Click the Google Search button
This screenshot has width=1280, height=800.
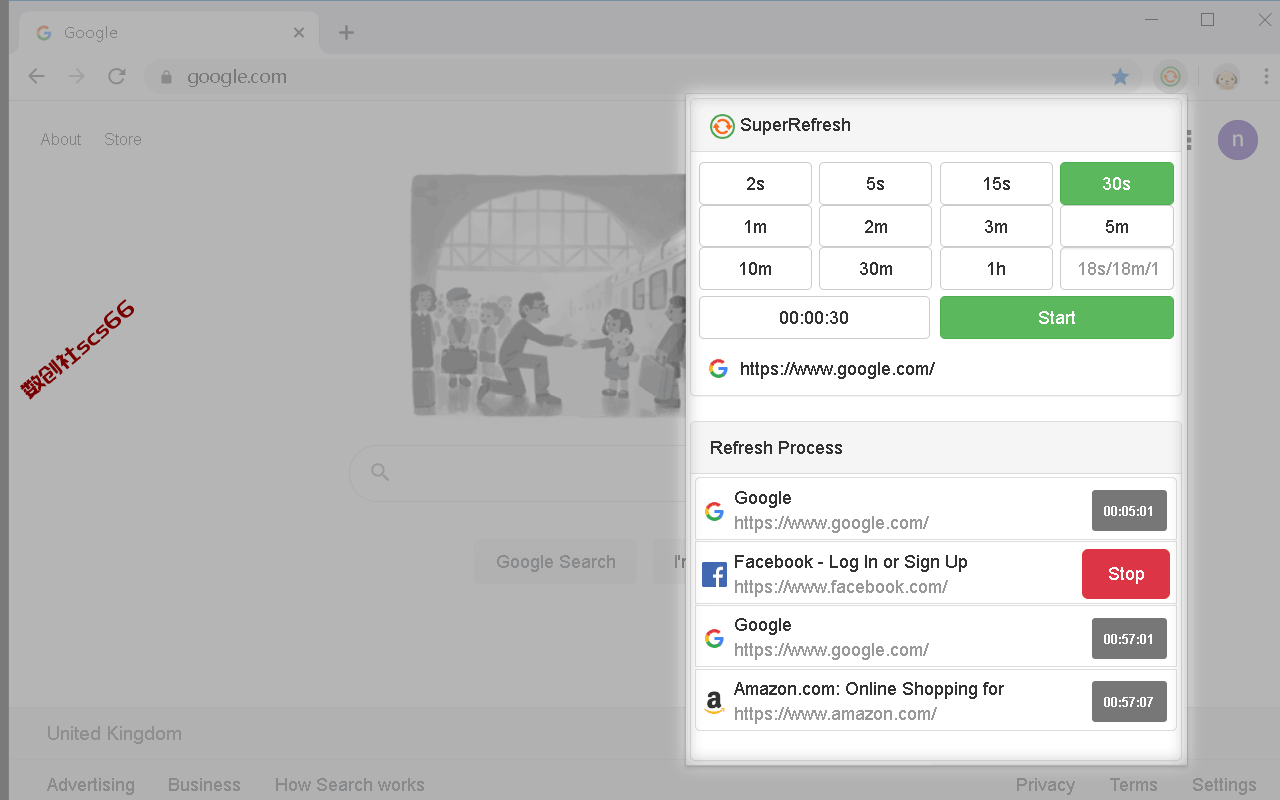[556, 562]
